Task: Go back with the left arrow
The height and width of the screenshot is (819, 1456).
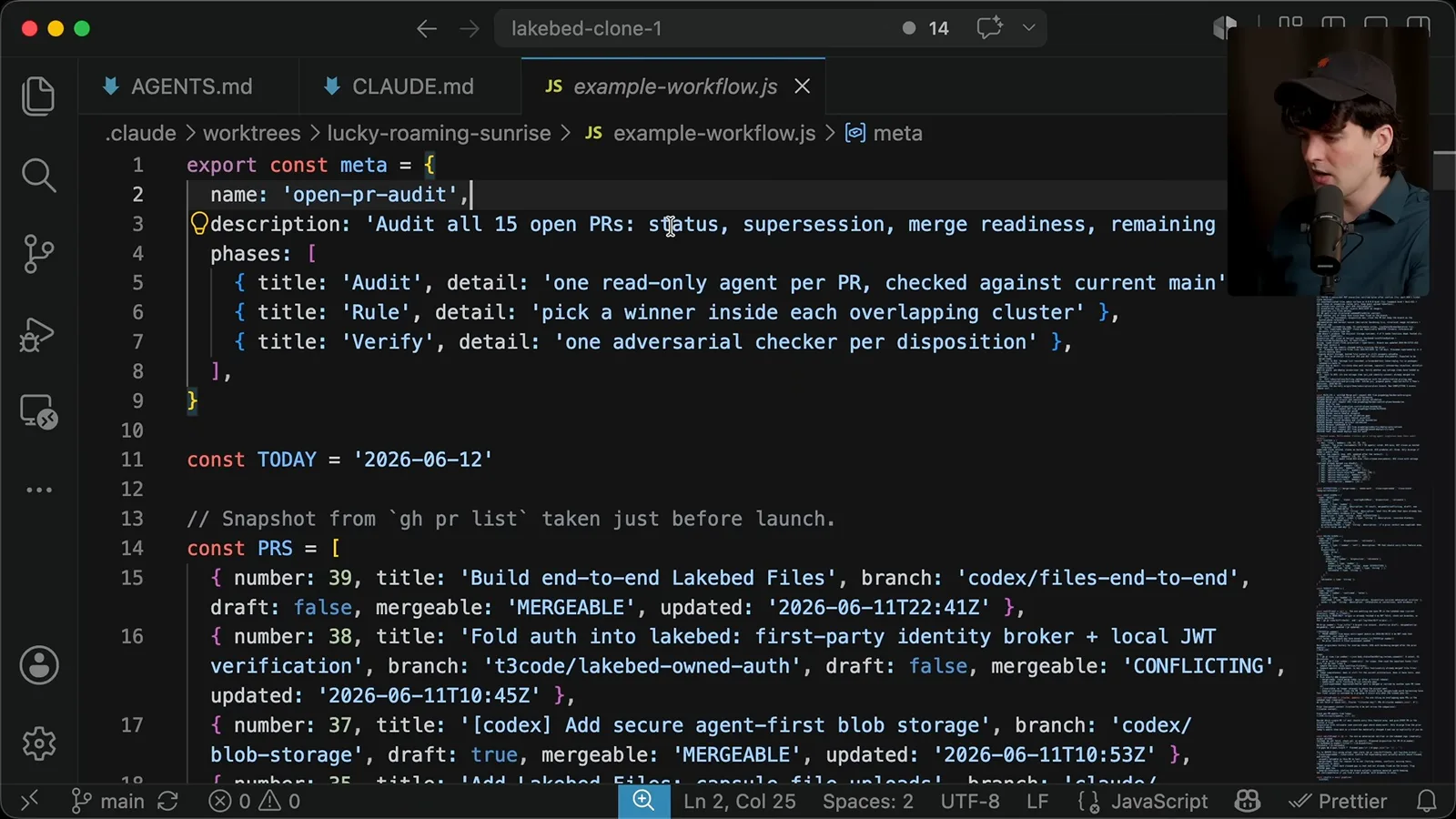Action: click(x=427, y=29)
